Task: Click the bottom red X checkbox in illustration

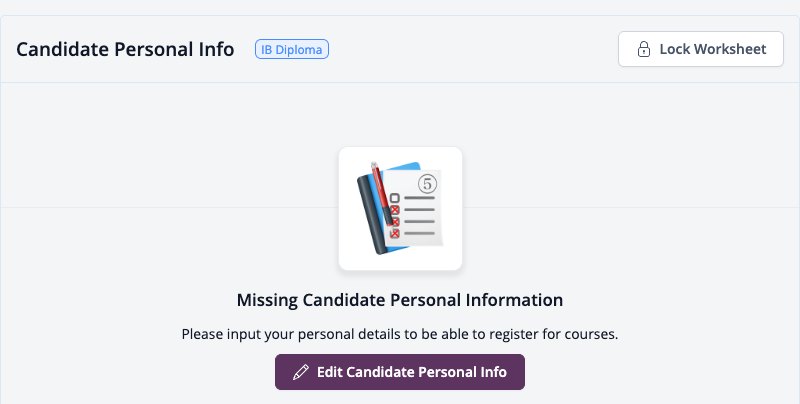Action: pyautogui.click(x=395, y=233)
